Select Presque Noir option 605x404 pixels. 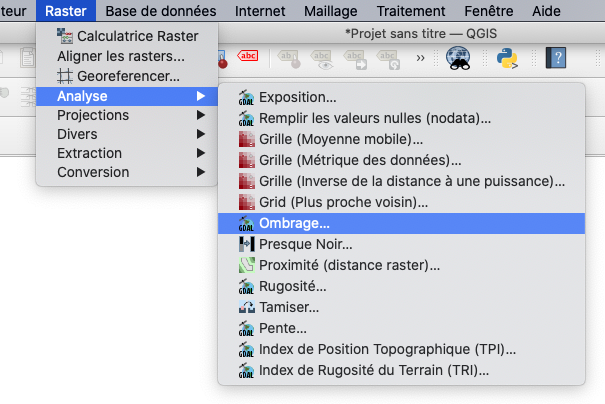click(x=305, y=243)
